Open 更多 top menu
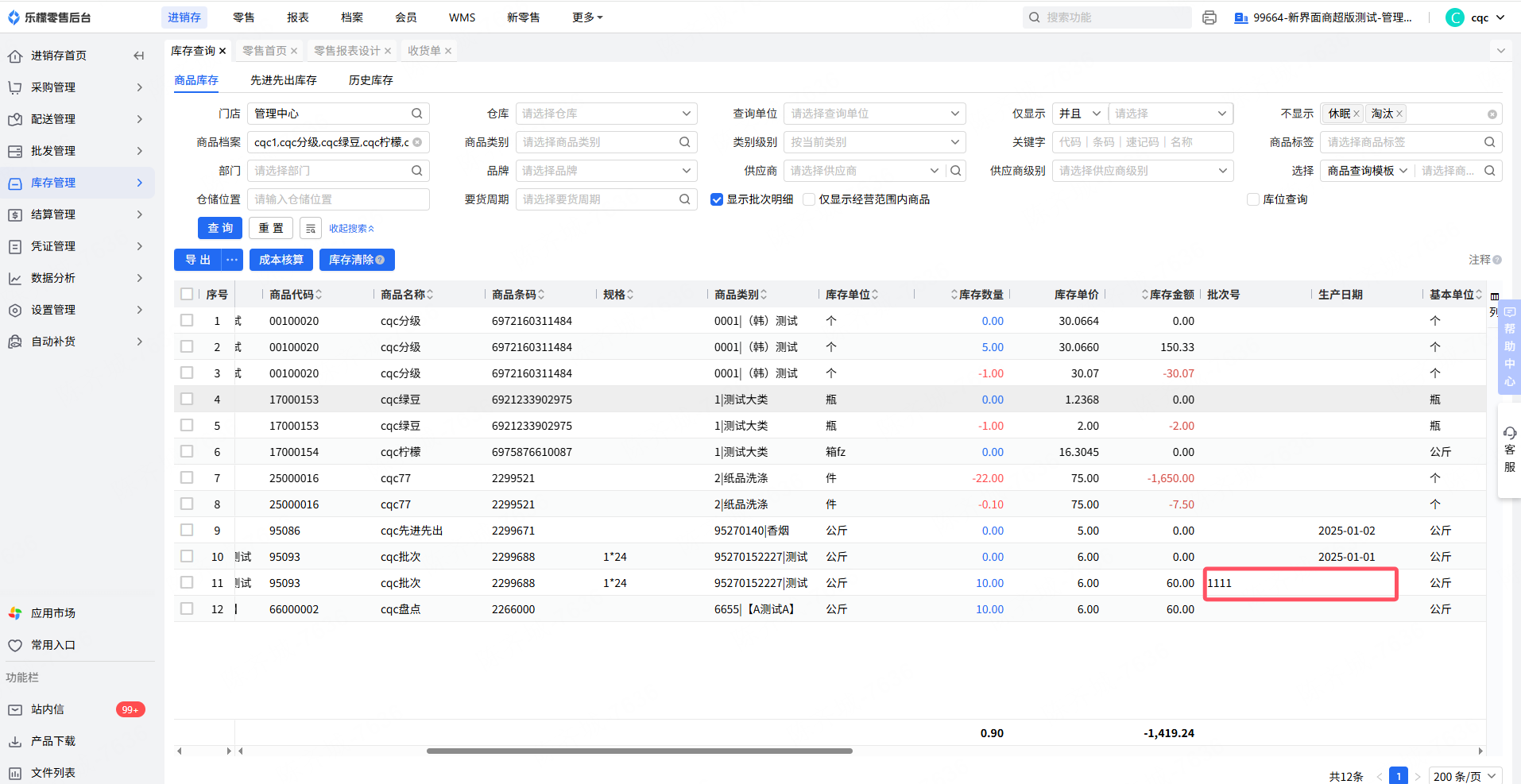This screenshot has width=1521, height=784. [x=587, y=17]
